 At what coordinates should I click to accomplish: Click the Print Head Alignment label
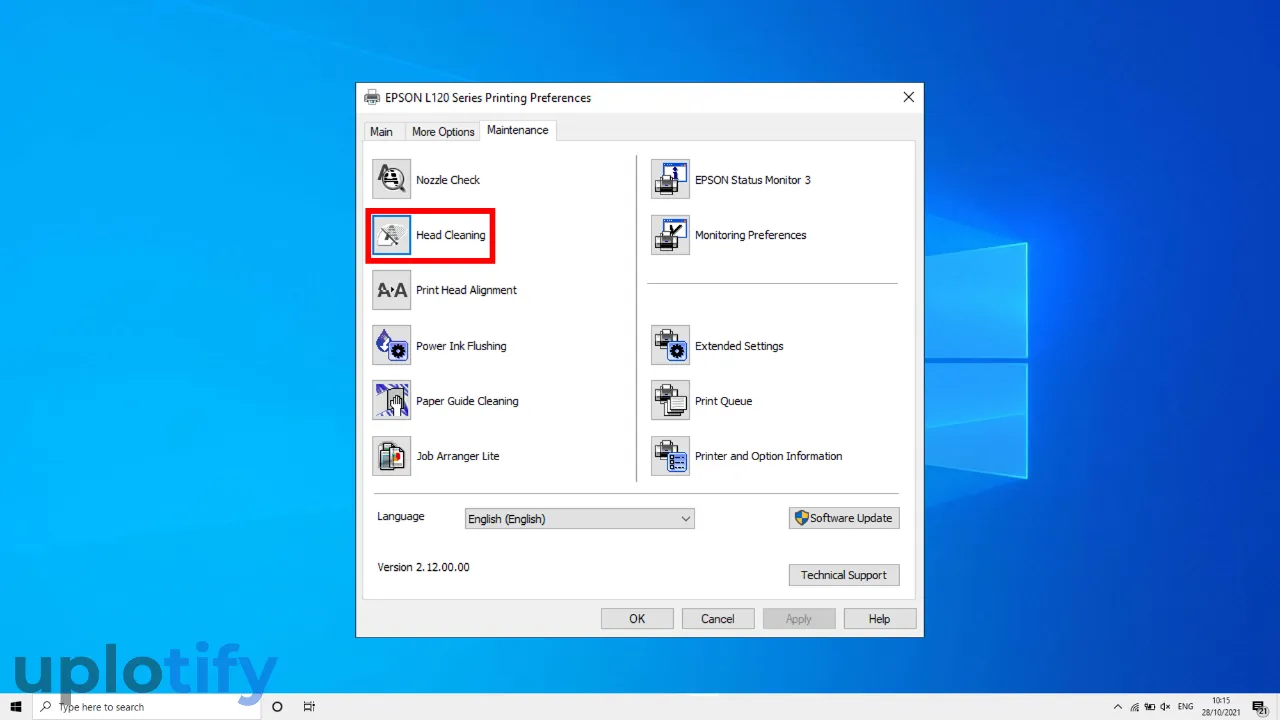point(466,290)
